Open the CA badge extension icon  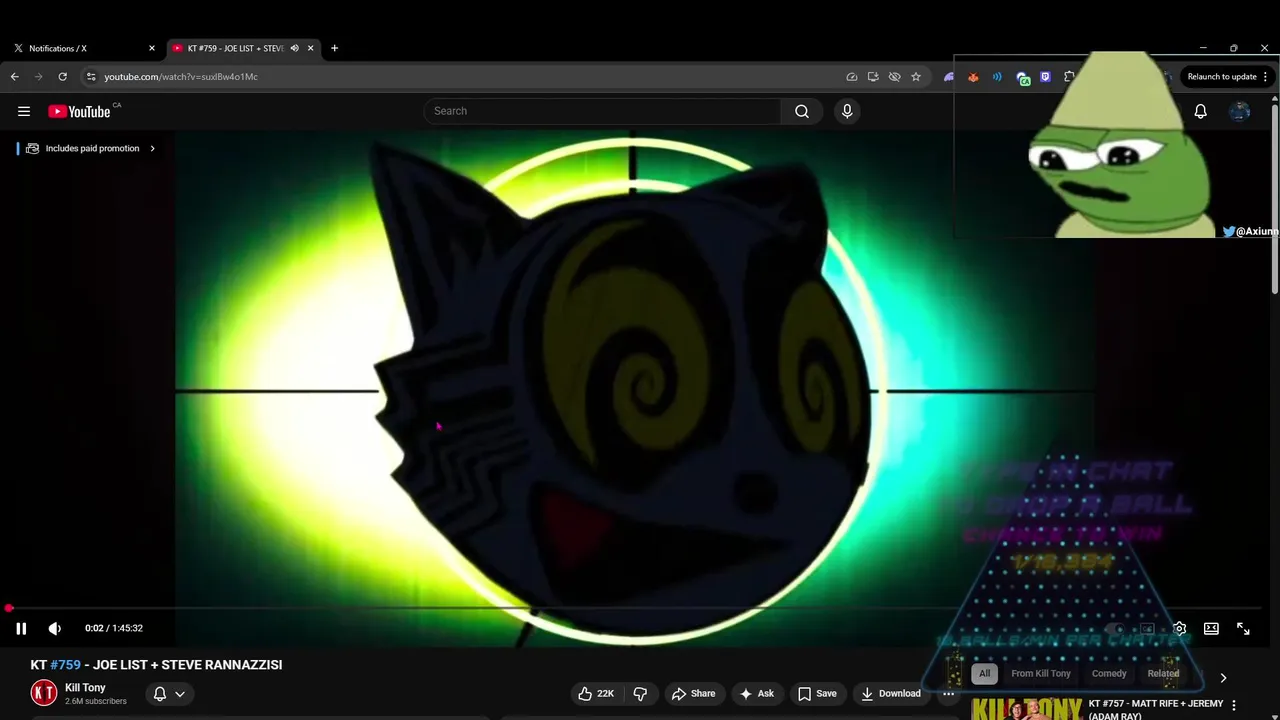(x=1022, y=77)
